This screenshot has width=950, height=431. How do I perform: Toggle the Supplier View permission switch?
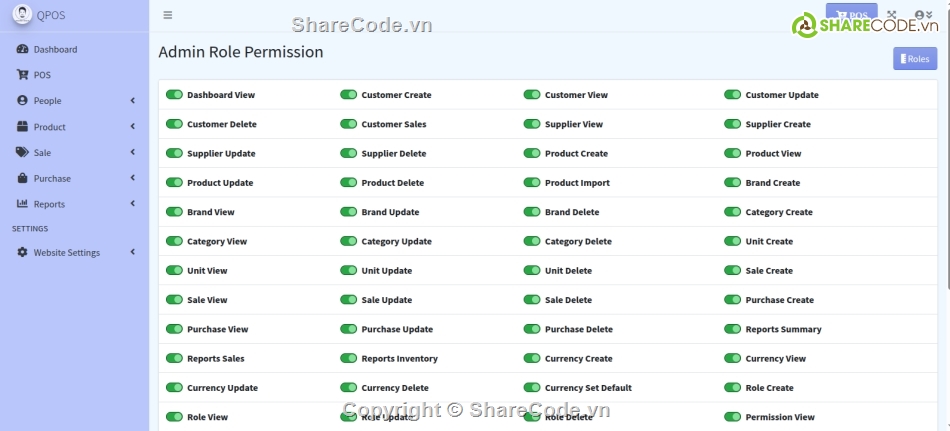tap(532, 124)
